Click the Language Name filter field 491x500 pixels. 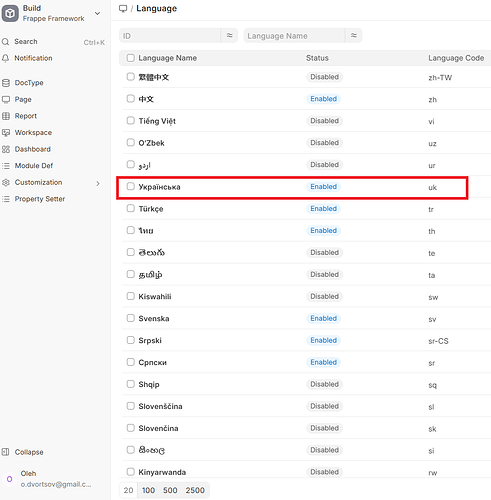(x=295, y=36)
